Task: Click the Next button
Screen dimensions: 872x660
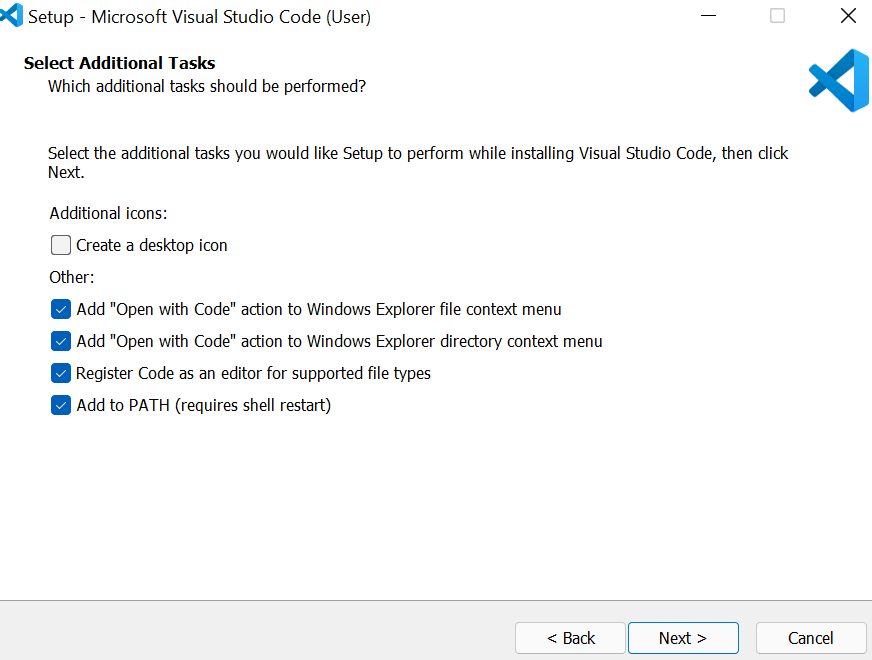Action: 683,638
